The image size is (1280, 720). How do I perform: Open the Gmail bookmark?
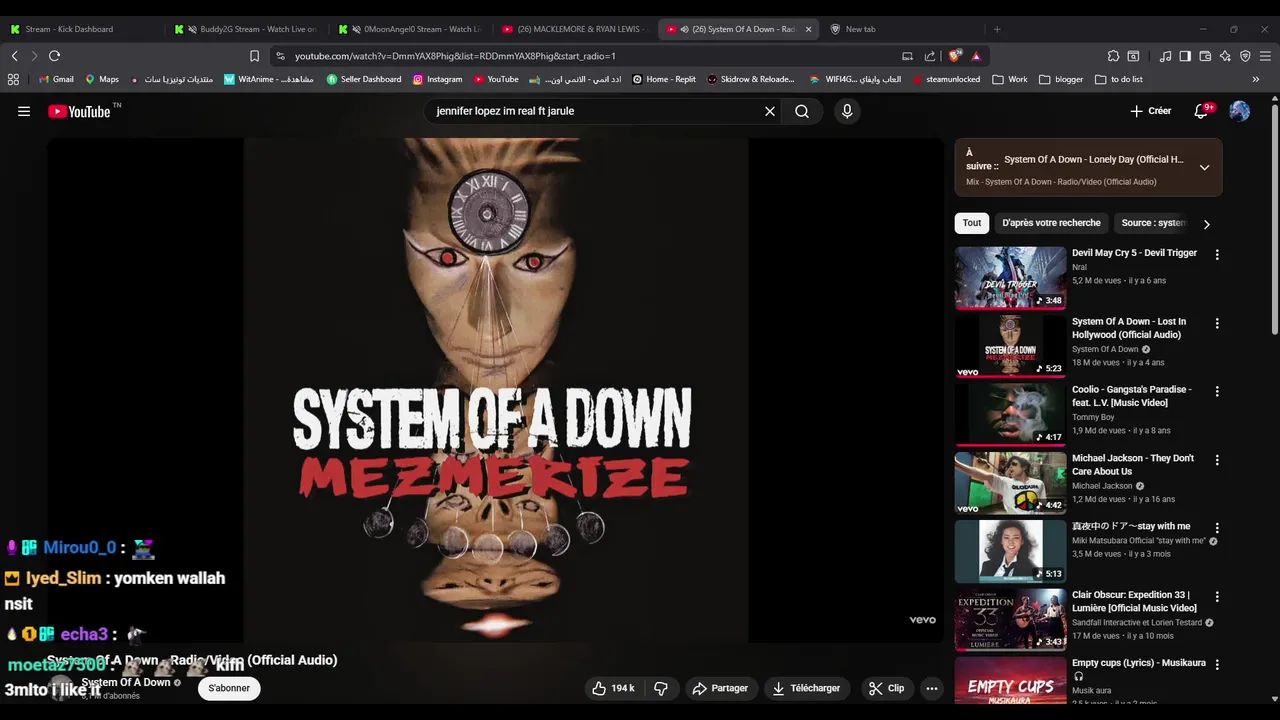56,79
